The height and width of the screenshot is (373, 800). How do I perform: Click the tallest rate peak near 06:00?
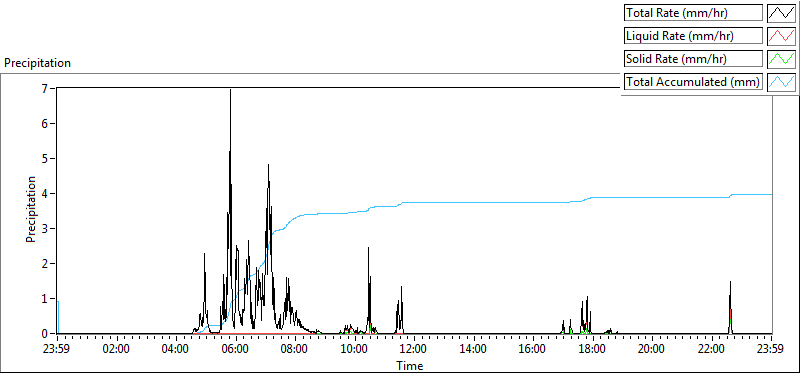coord(230,91)
